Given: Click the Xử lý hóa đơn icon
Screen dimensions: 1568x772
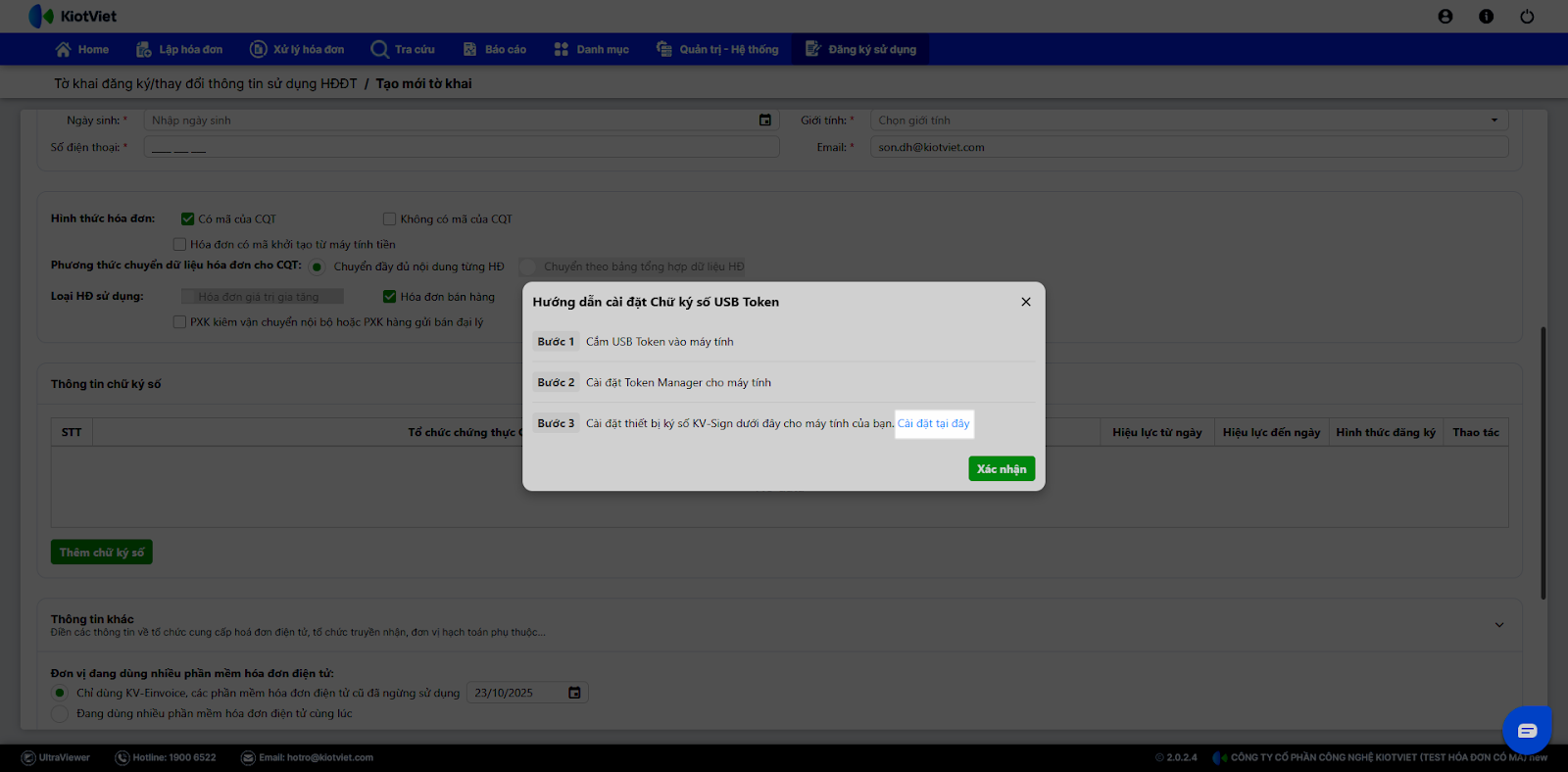Looking at the screenshot, I should (x=259, y=49).
